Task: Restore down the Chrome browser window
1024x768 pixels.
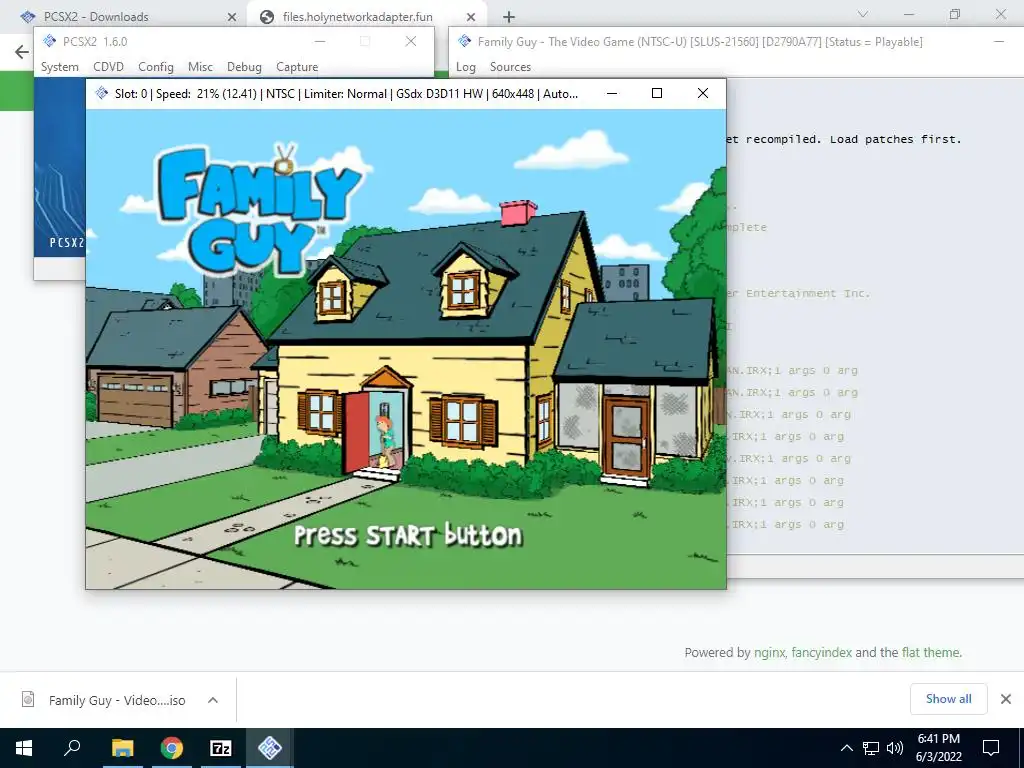Action: tap(955, 14)
